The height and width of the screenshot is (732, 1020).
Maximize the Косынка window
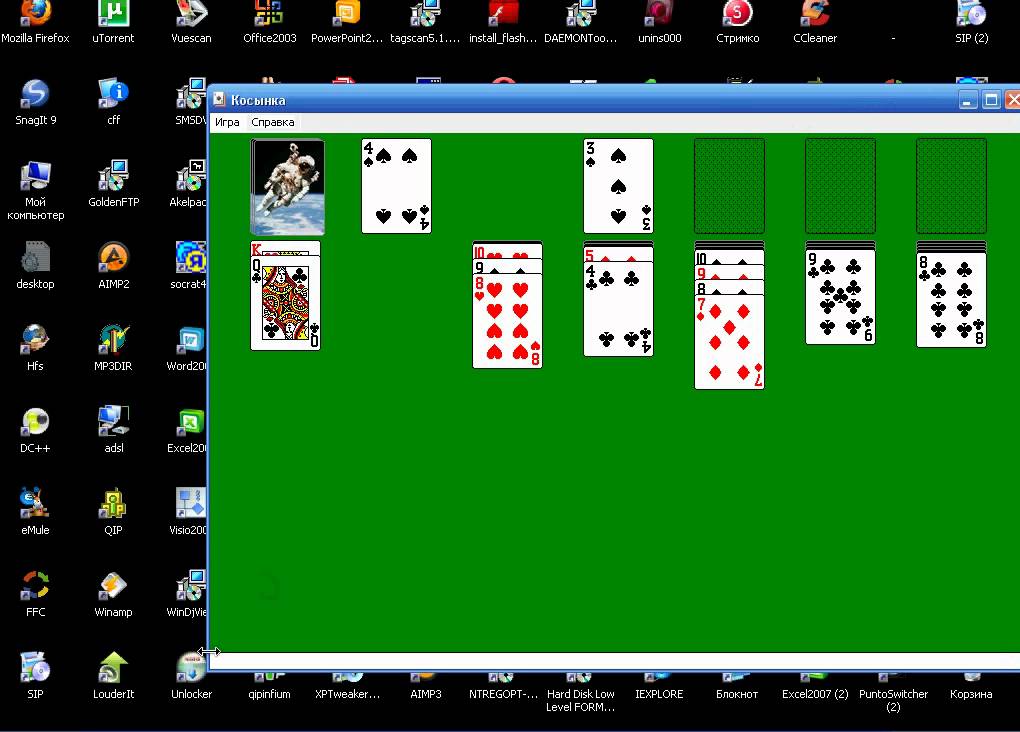tap(991, 100)
